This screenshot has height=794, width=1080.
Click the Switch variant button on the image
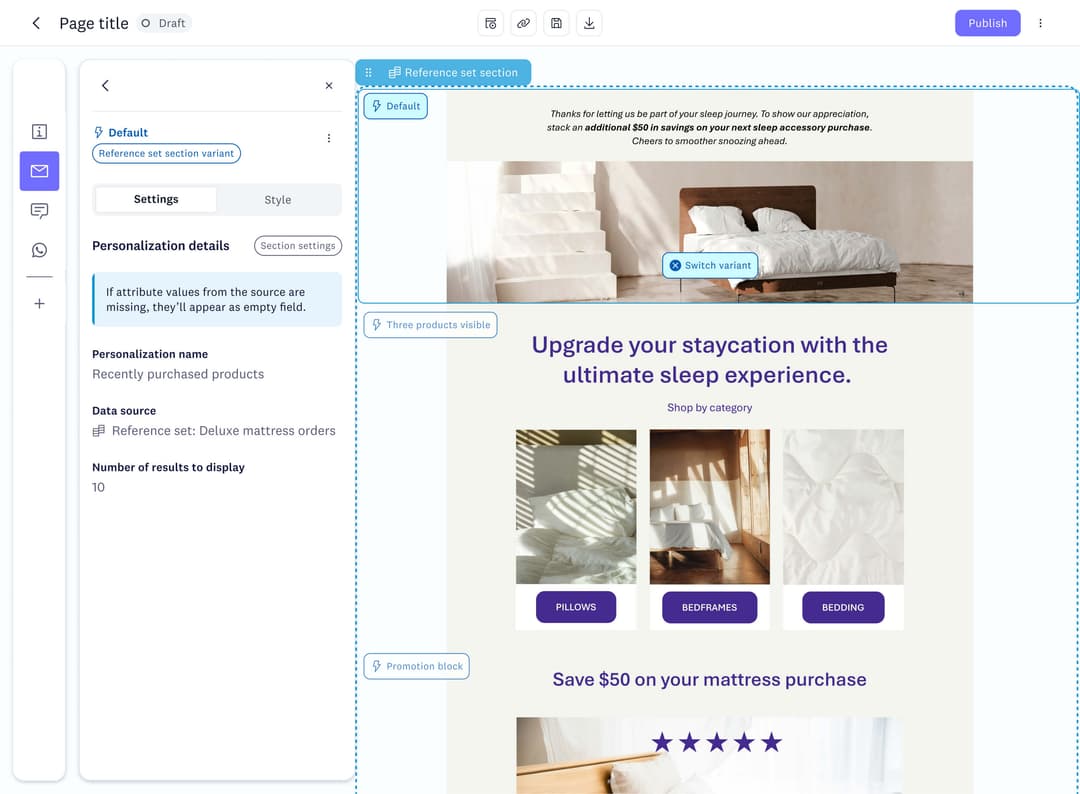(710, 265)
